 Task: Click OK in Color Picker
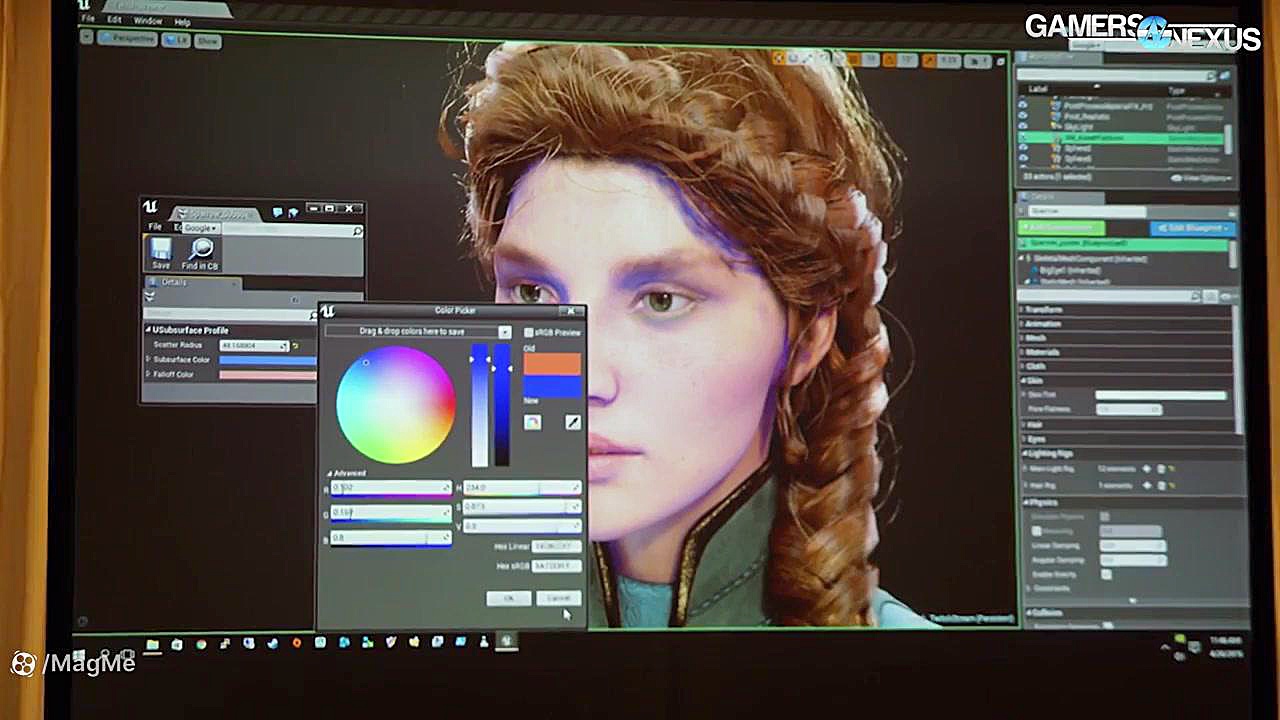point(509,598)
